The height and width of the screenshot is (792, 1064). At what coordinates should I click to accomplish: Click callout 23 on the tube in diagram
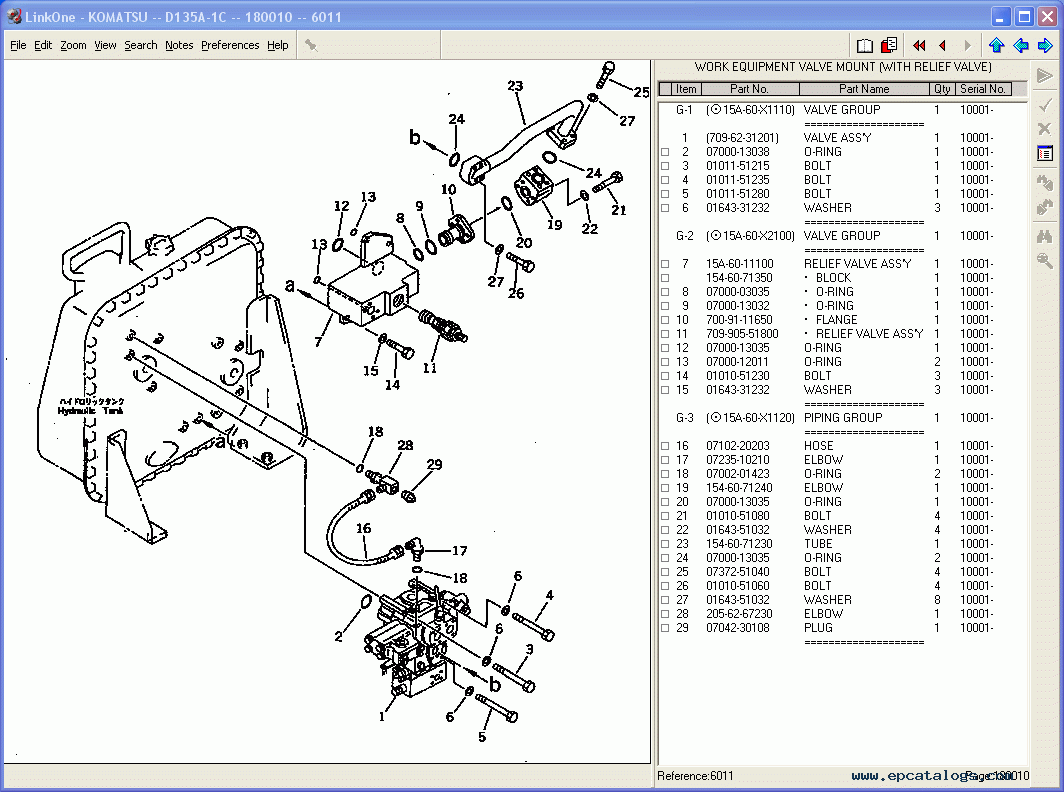515,86
